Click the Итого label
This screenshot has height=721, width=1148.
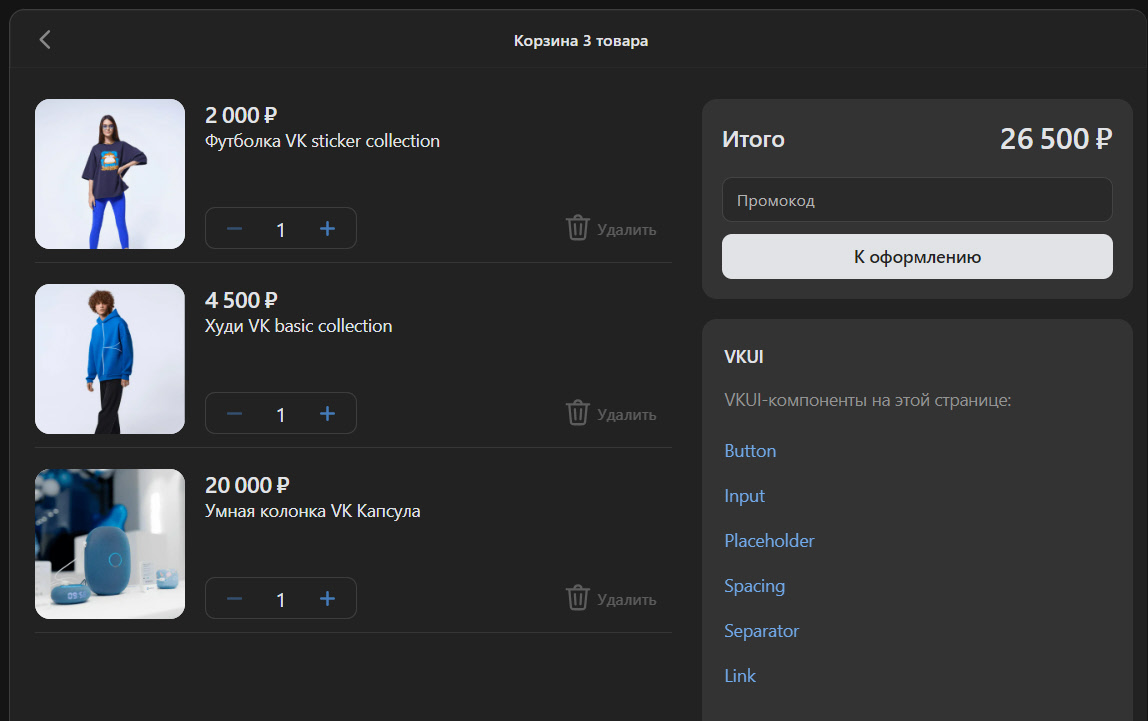[x=753, y=139]
